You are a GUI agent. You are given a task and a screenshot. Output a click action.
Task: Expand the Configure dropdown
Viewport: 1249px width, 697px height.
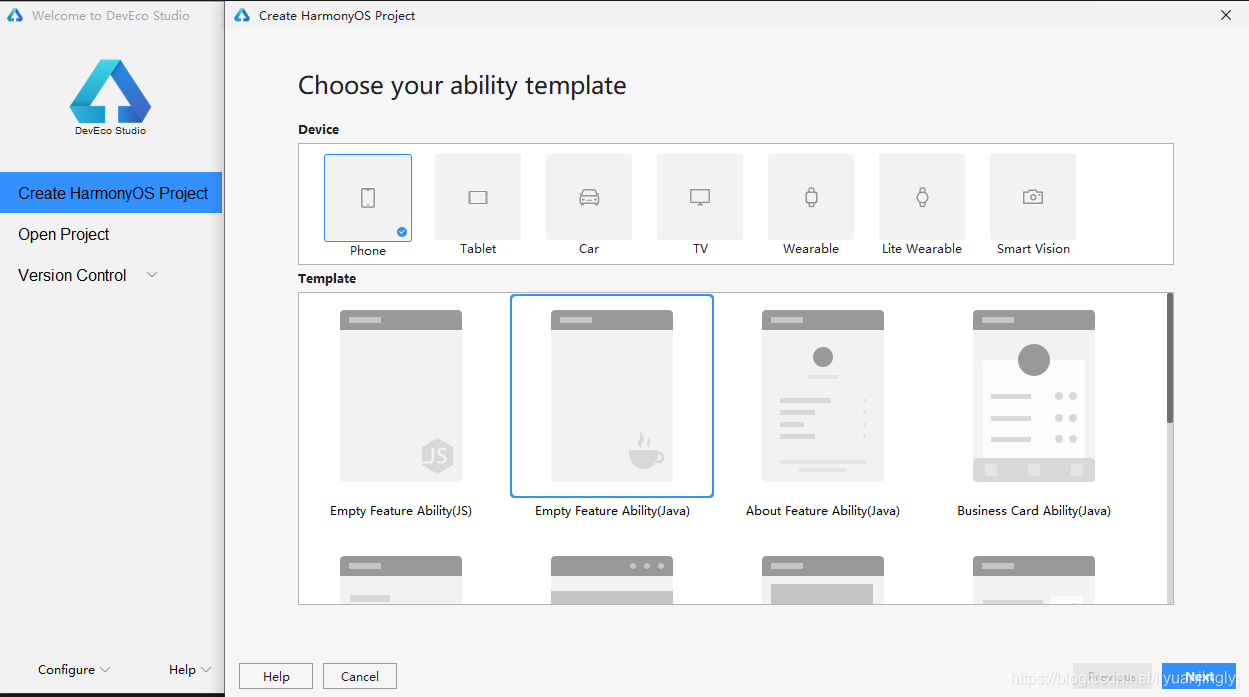coord(74,670)
